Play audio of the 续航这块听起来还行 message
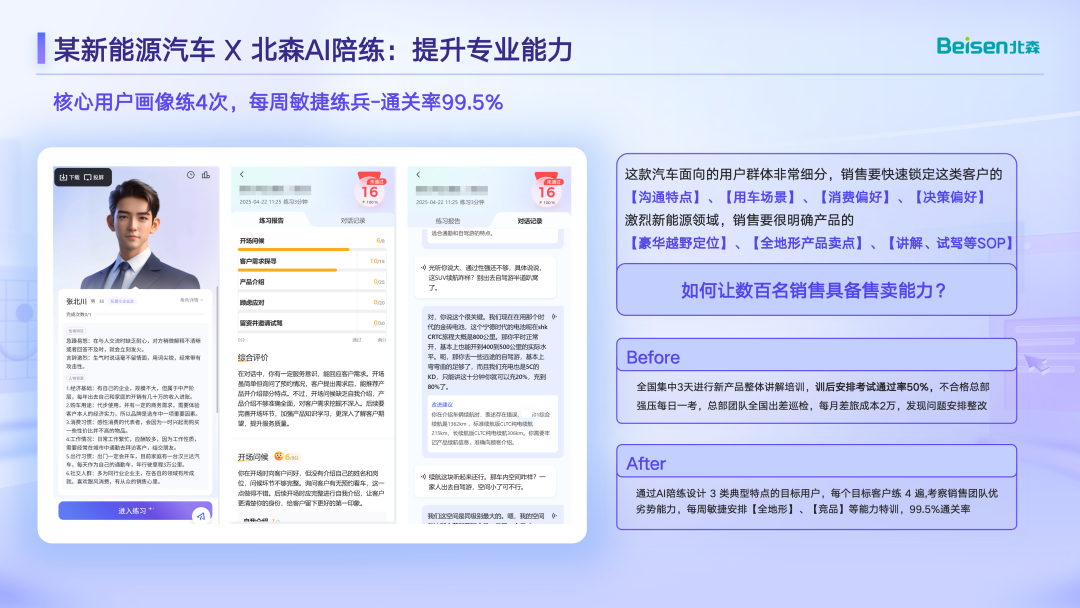Image resolution: width=1080 pixels, height=608 pixels. (x=423, y=476)
